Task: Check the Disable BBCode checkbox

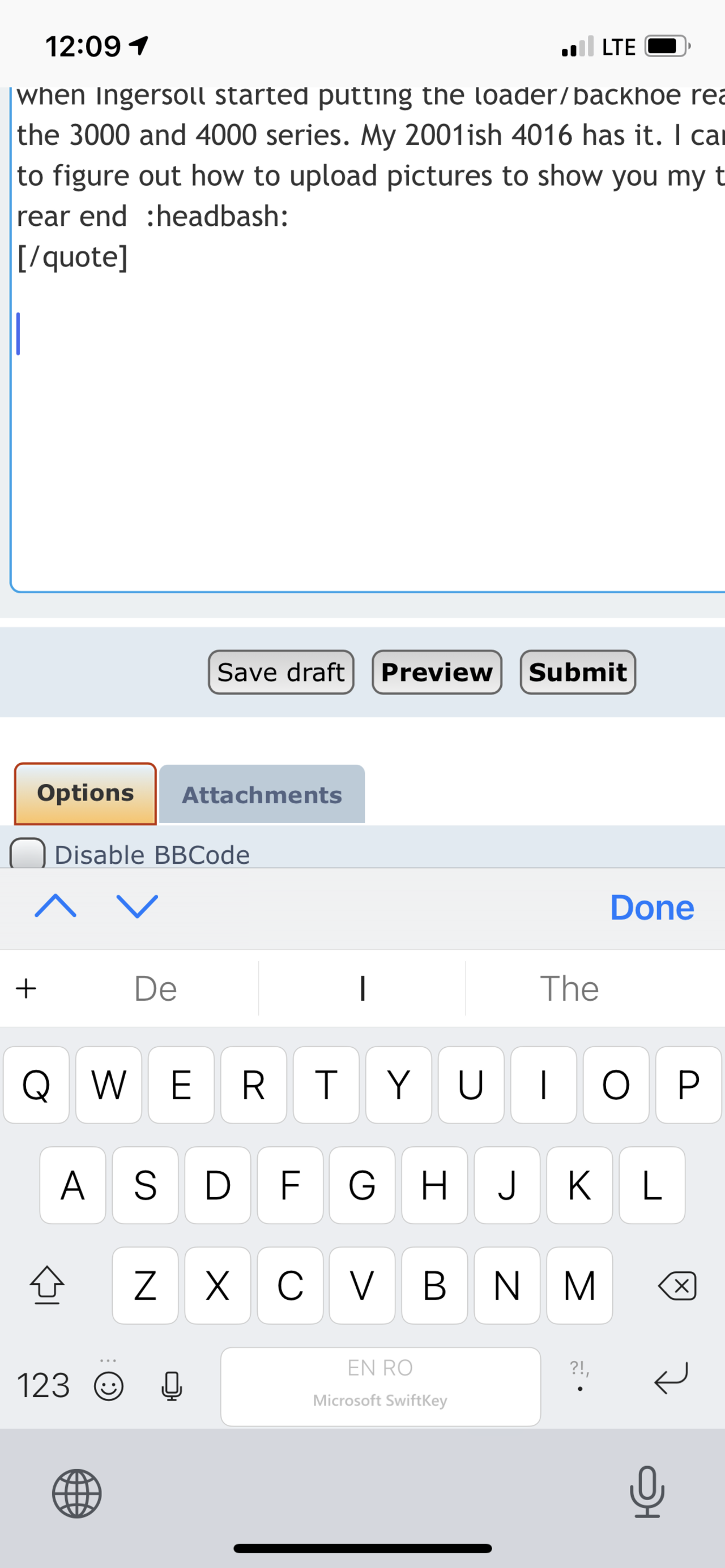Action: click(27, 854)
